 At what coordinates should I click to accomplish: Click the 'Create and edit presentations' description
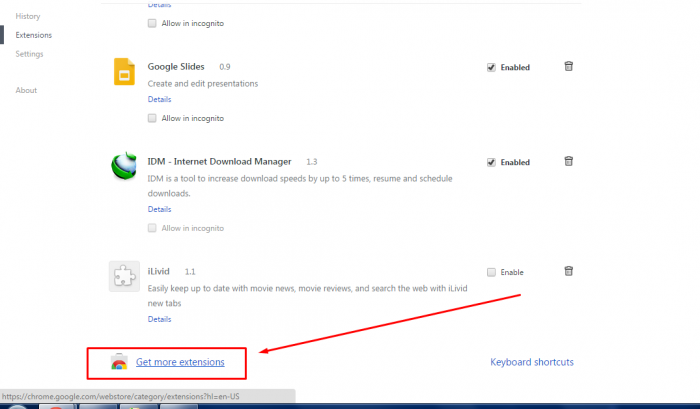(203, 83)
